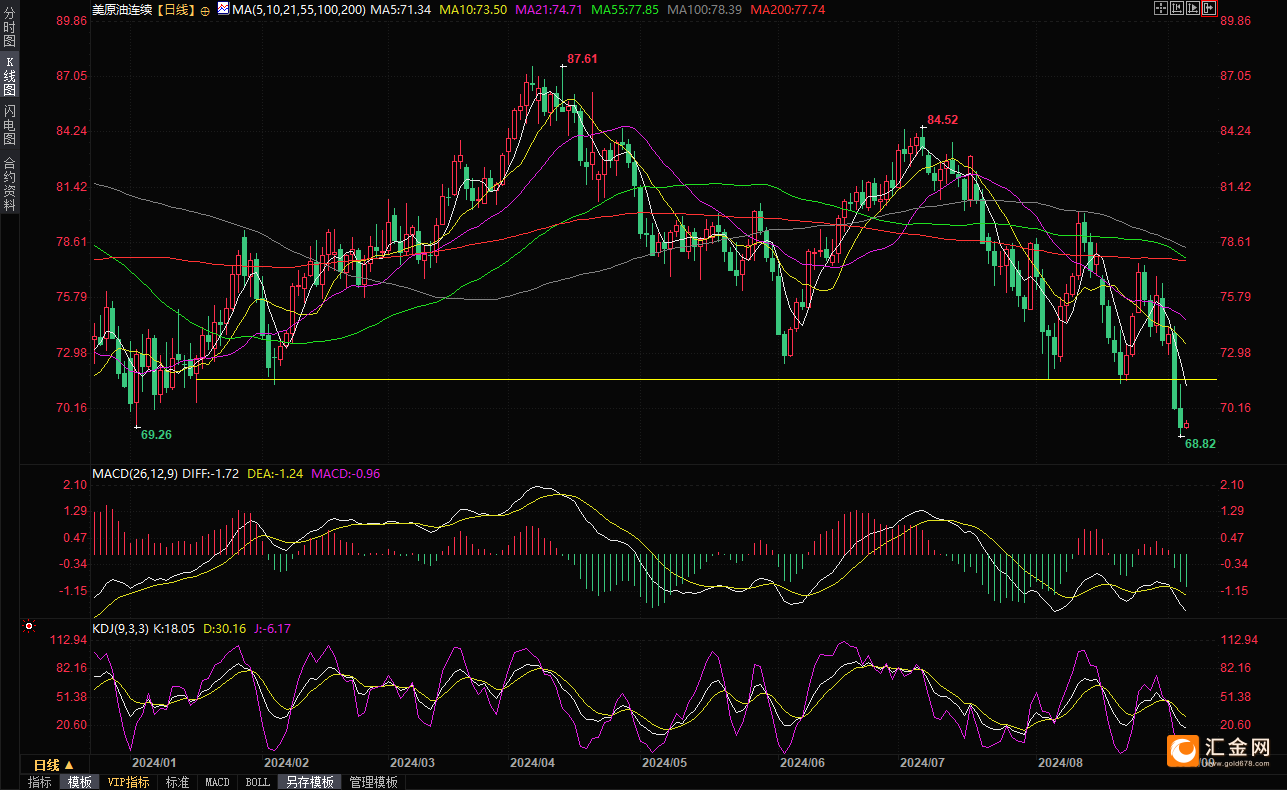Click the MA(5,10,21,55,100,200) parameter label

[x=298, y=9]
